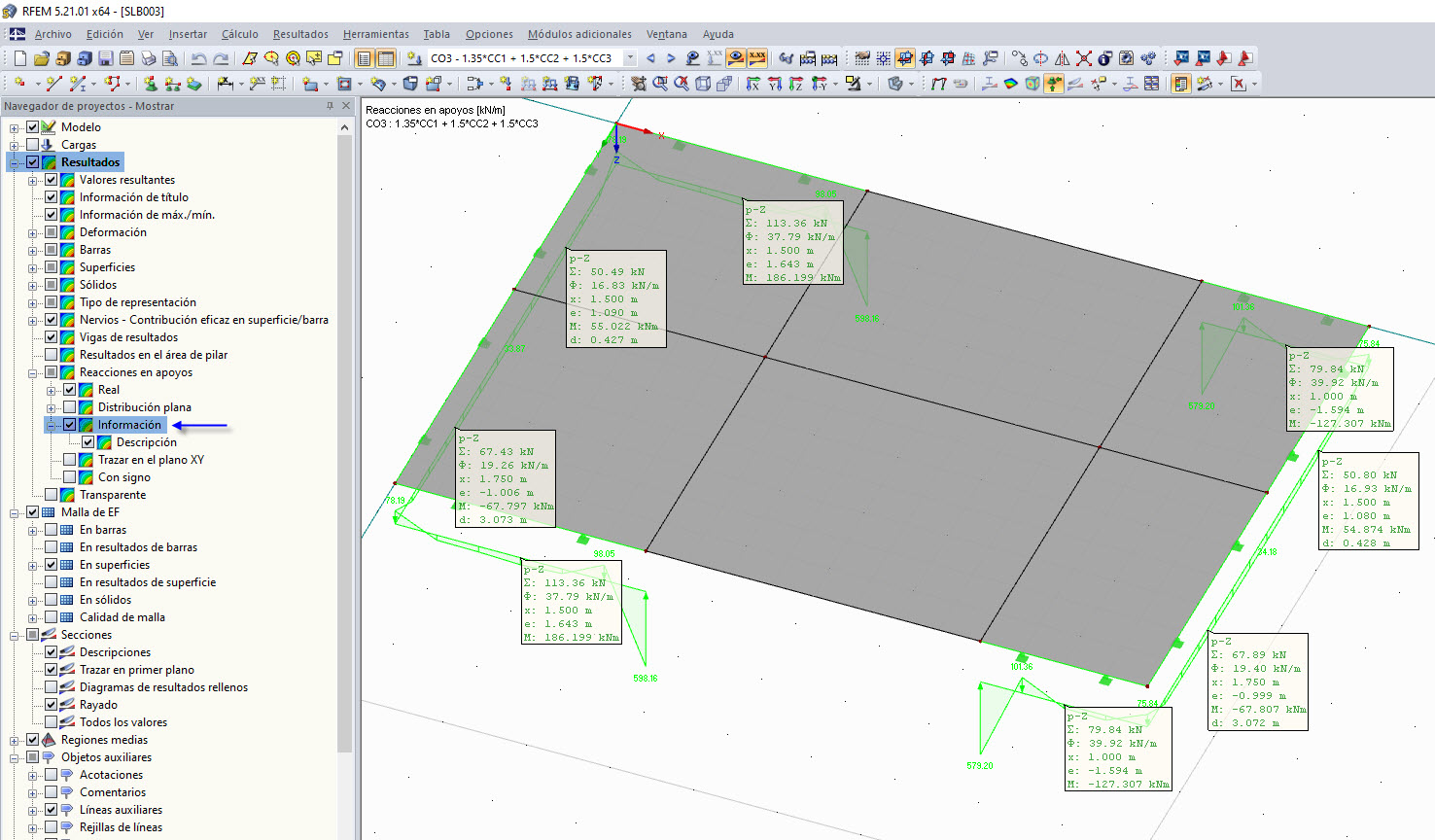Toggle the isometric cube view icon
The width and height of the screenshot is (1435, 840).
[703, 84]
